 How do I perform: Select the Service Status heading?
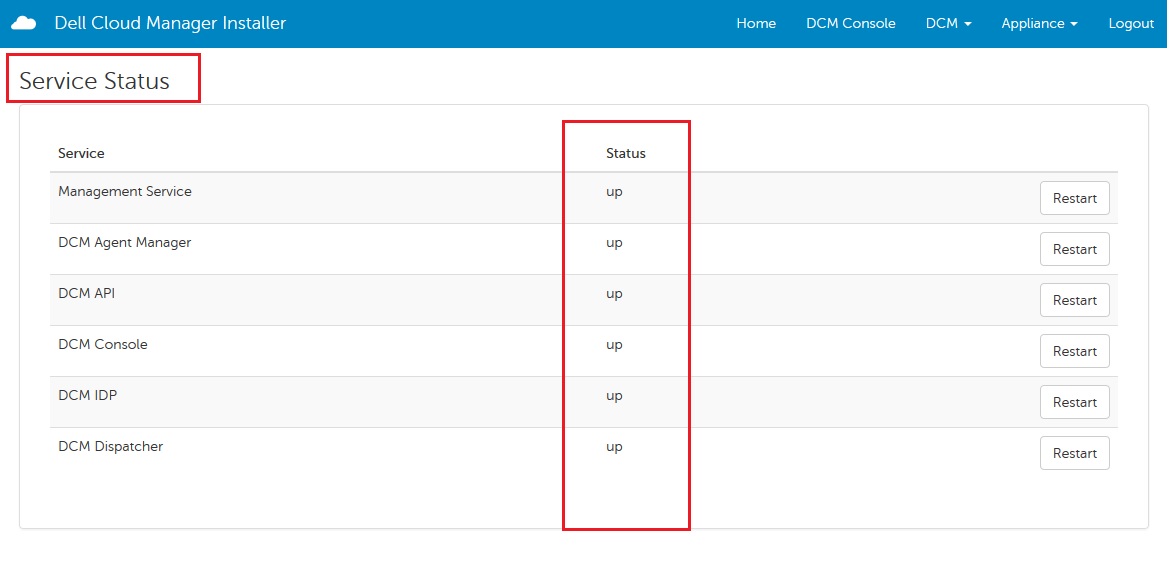point(95,81)
